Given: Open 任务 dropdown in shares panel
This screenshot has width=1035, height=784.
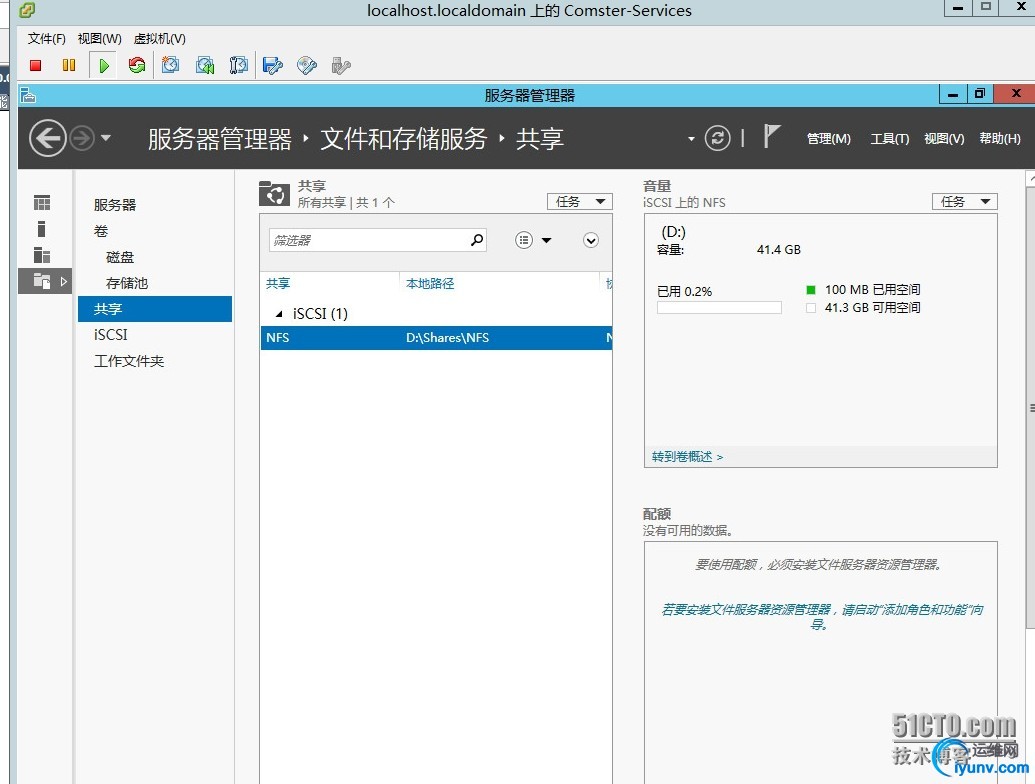Looking at the screenshot, I should pos(580,201).
